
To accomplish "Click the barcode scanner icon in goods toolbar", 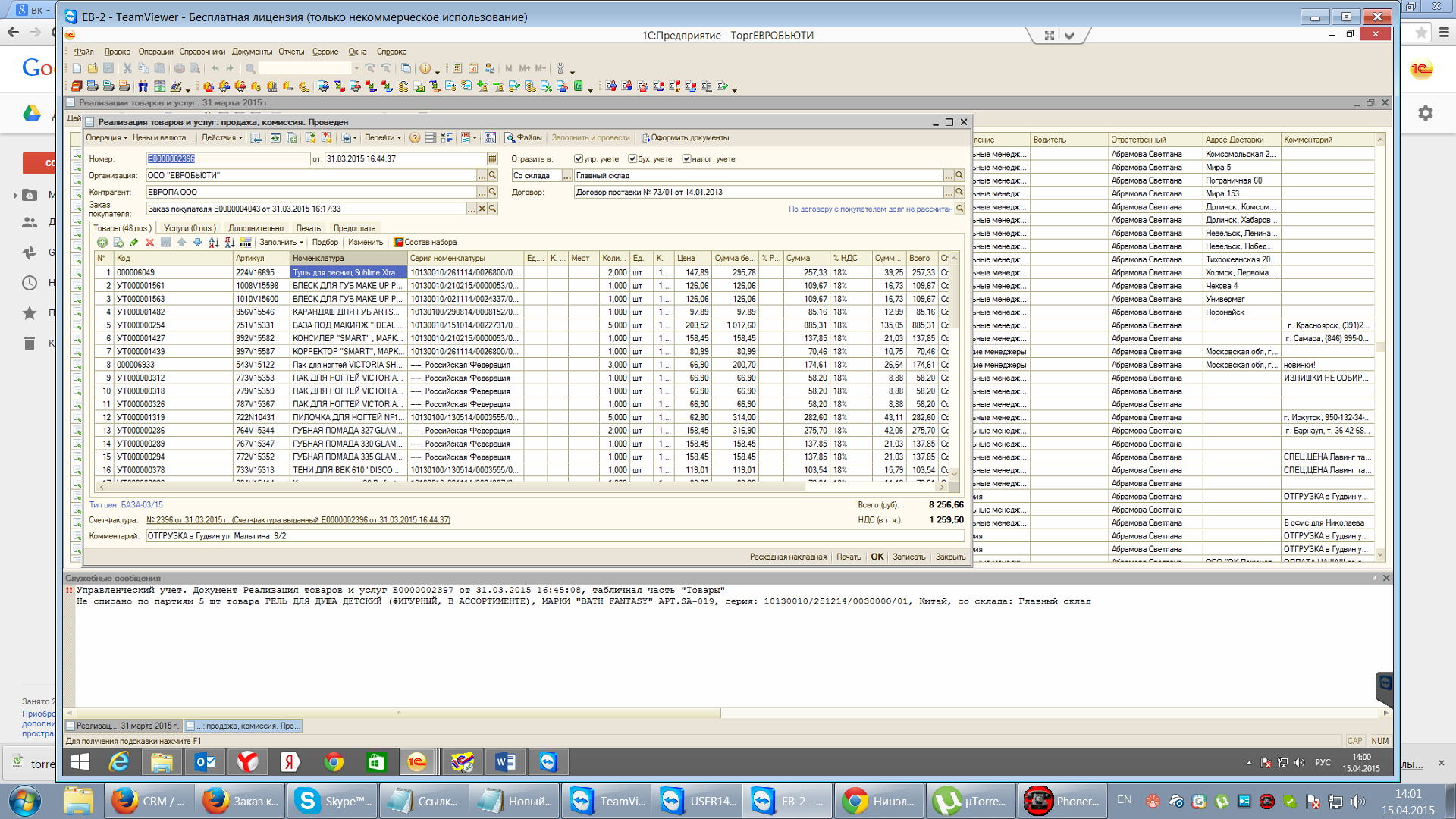I will tap(246, 243).
